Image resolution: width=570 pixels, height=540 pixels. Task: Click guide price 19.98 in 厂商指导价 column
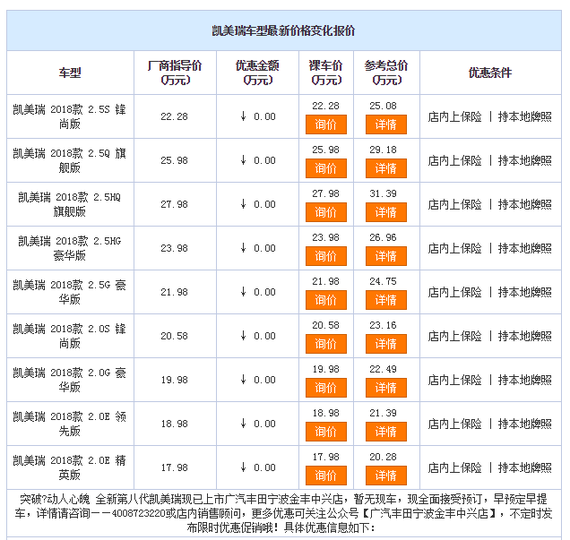pyautogui.click(x=174, y=380)
